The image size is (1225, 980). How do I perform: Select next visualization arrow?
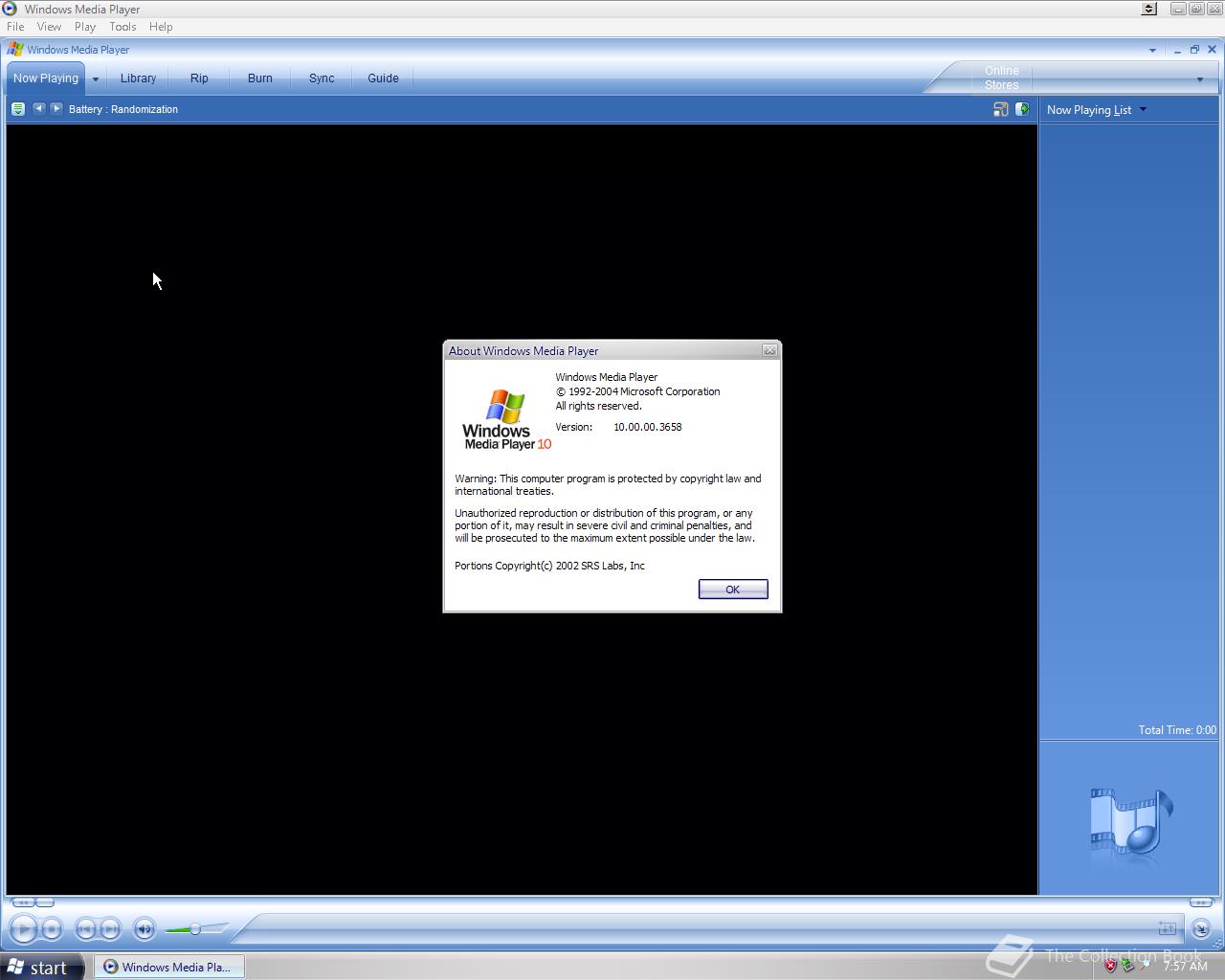[56, 109]
